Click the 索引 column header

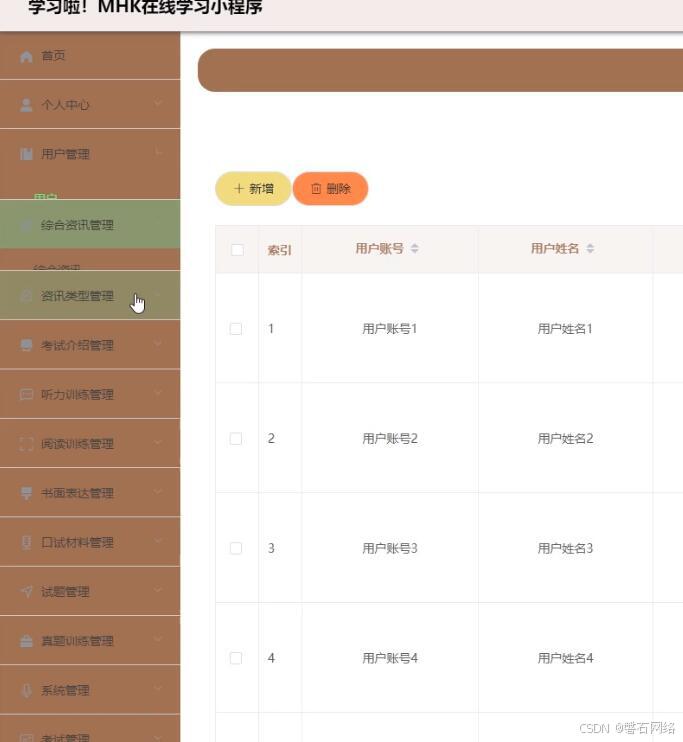[279, 250]
